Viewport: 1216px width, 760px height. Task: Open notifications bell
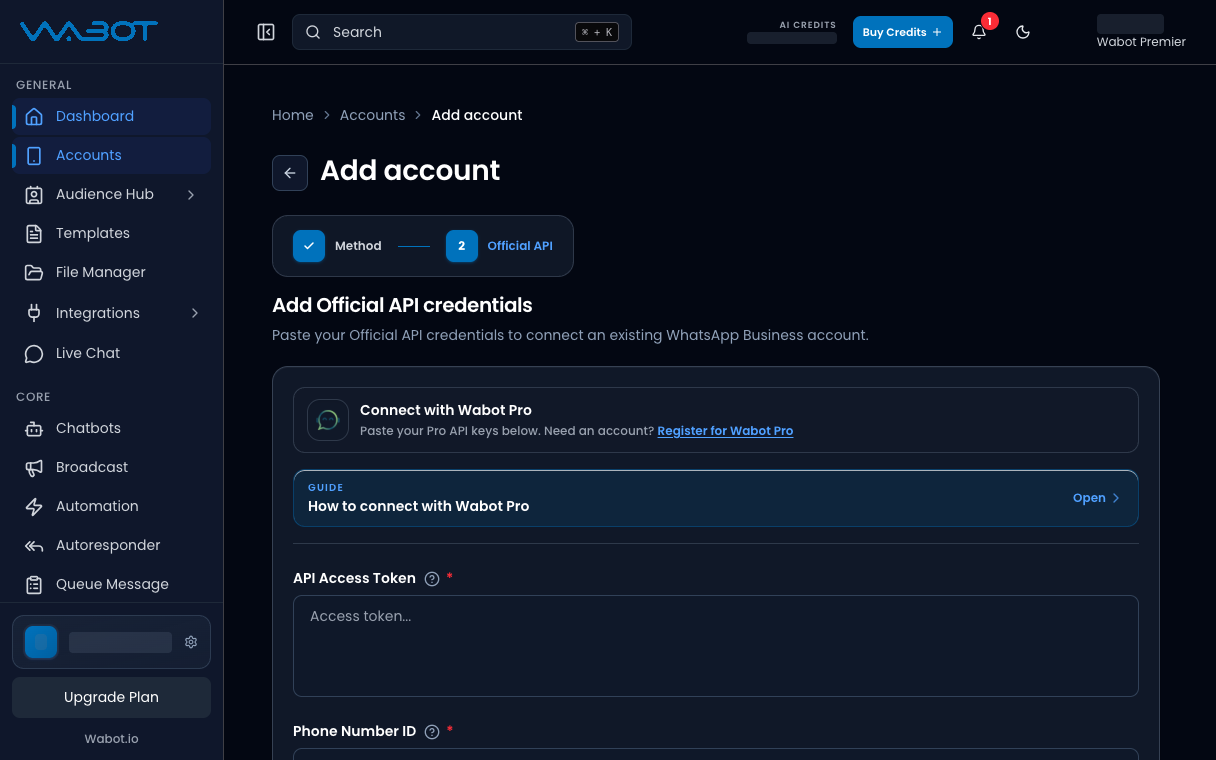[x=979, y=32]
